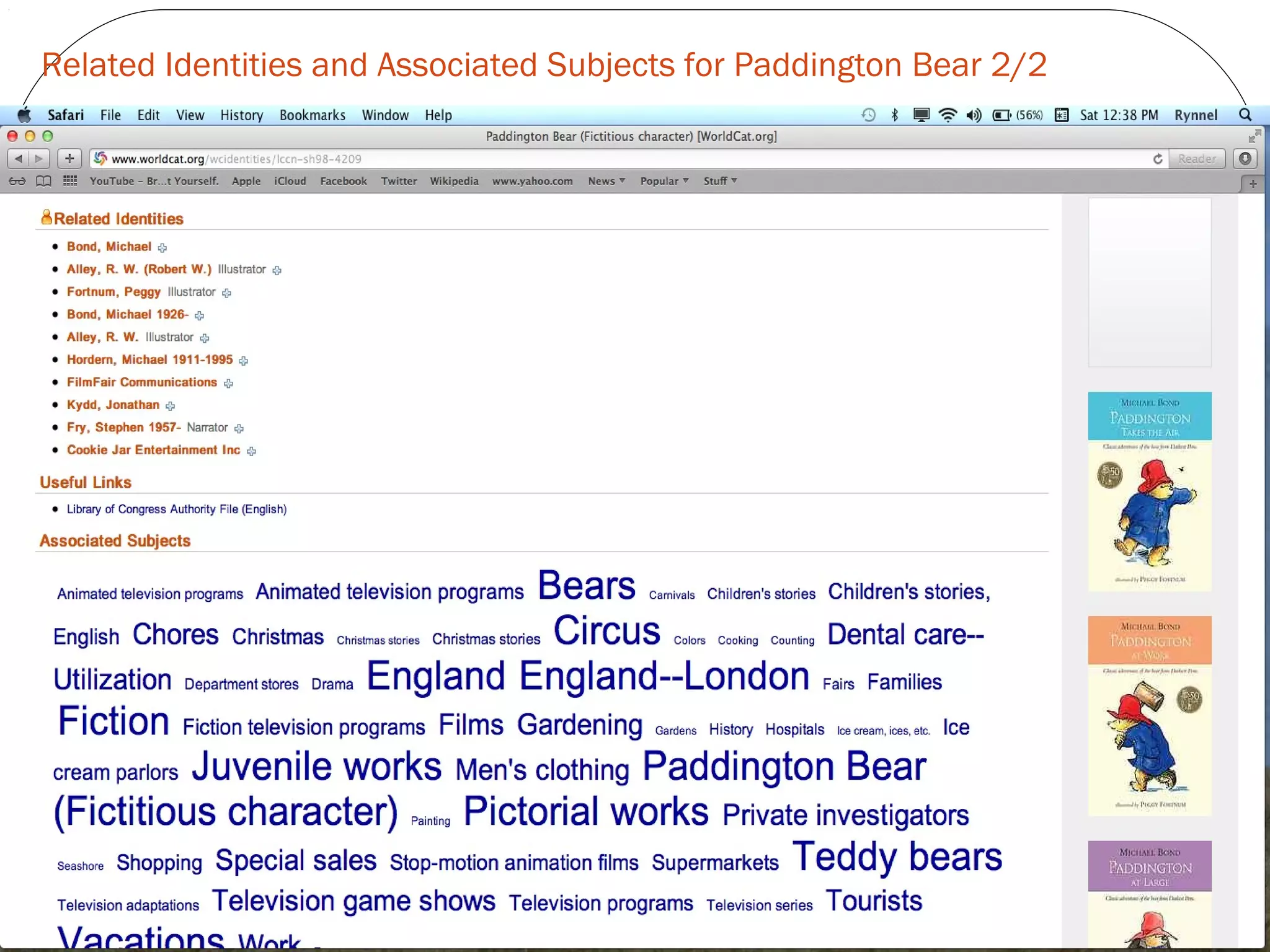Click the display mirroring menu bar icon
Image resolution: width=1270 pixels, height=952 pixels.
tap(921, 115)
